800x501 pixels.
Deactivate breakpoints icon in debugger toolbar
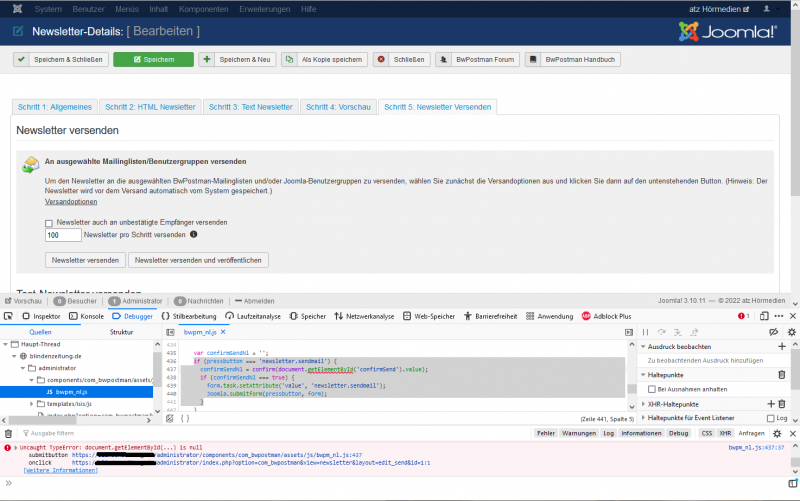pos(773,331)
